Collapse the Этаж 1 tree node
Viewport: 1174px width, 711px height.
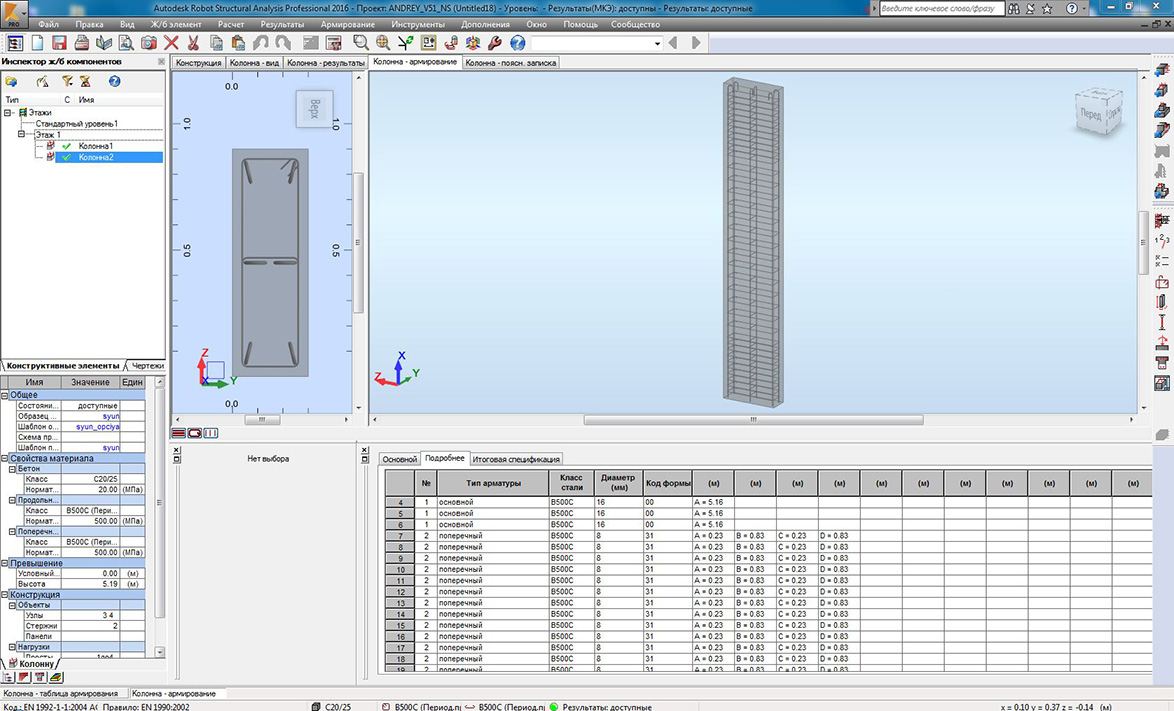point(22,135)
